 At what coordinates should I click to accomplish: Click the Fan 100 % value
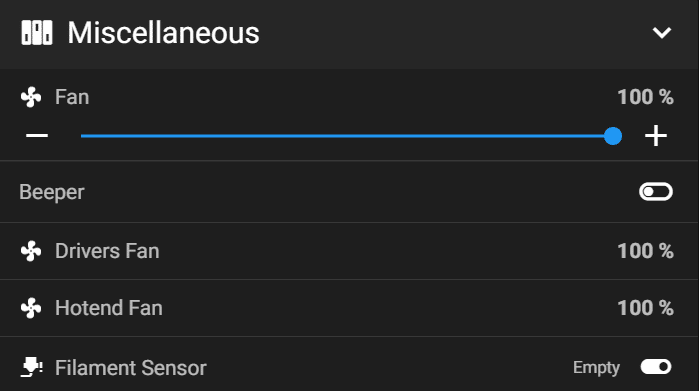(x=646, y=97)
